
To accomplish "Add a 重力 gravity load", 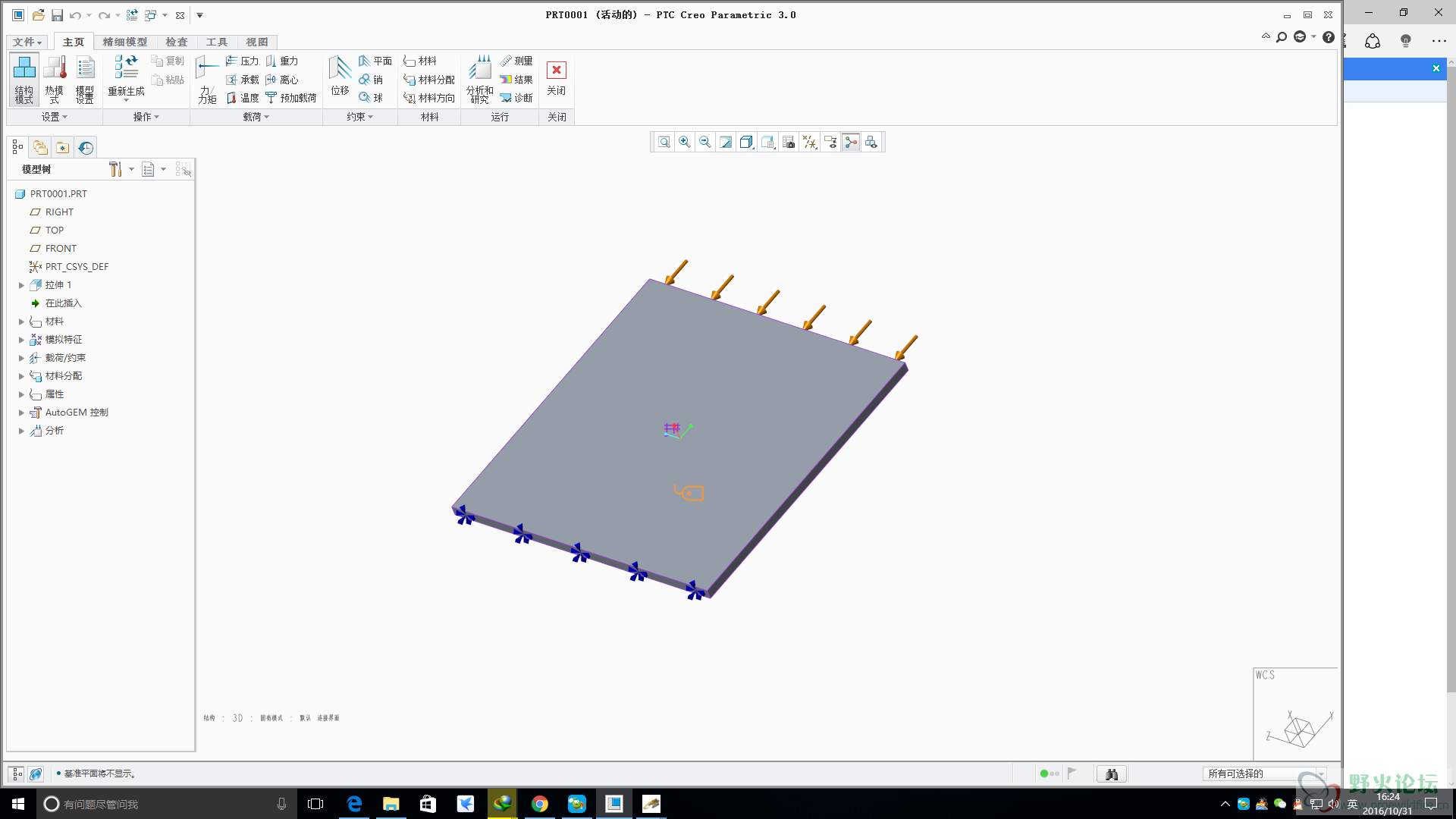I will pos(281,61).
